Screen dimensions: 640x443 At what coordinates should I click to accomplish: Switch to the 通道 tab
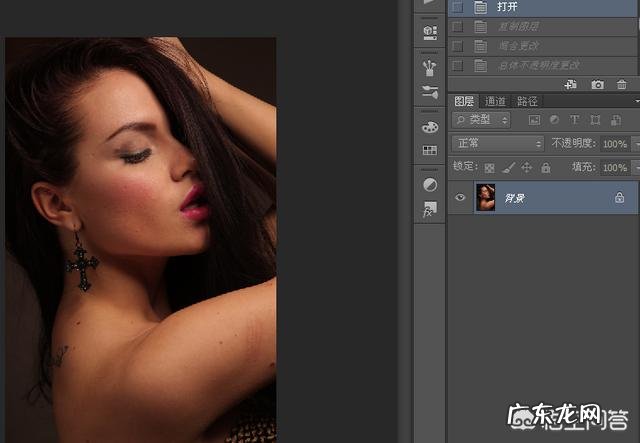click(496, 101)
